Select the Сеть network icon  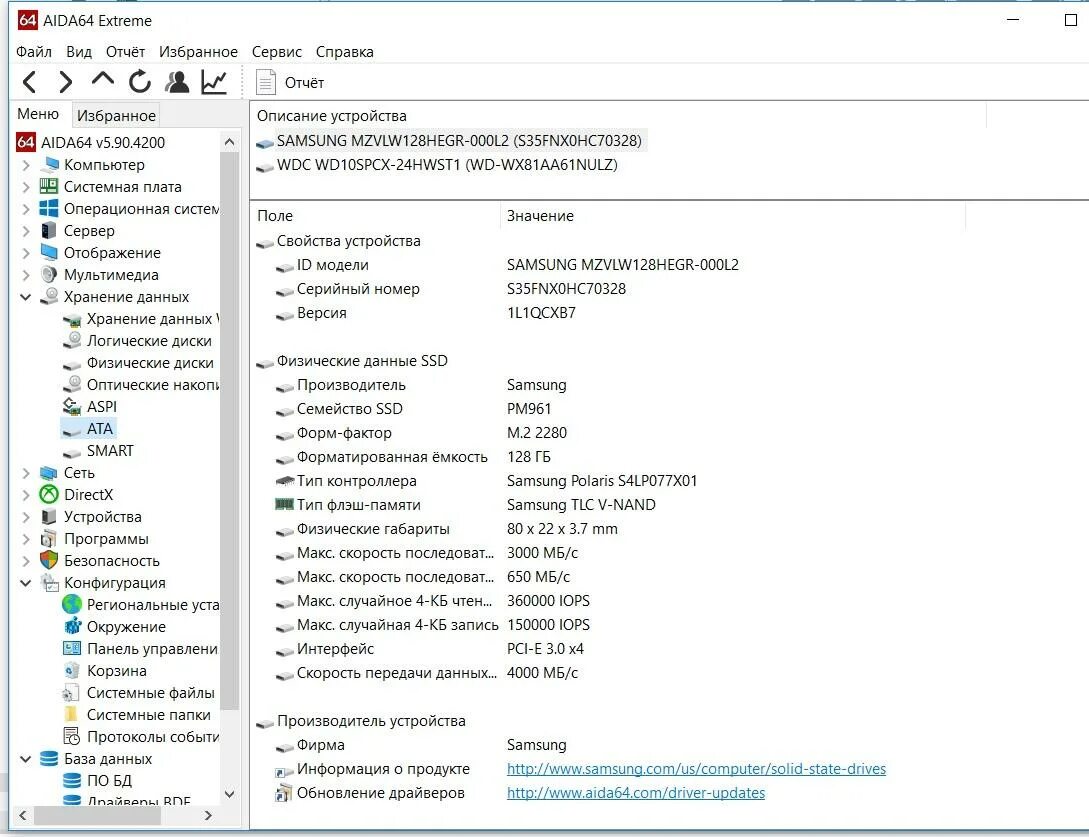[49, 473]
